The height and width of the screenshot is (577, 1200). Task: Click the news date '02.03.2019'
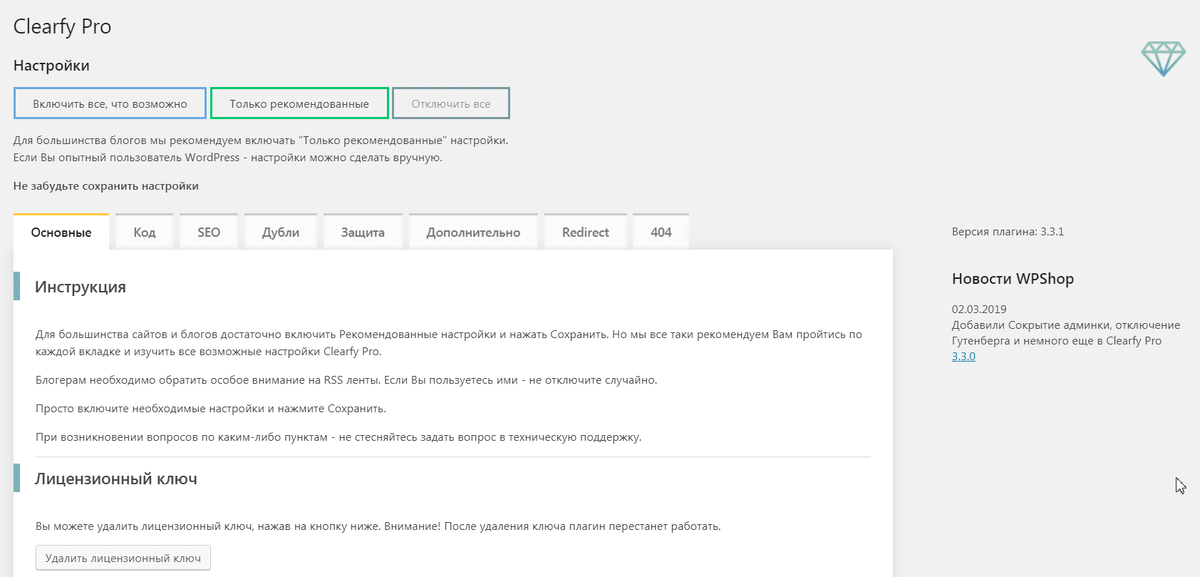(x=981, y=309)
